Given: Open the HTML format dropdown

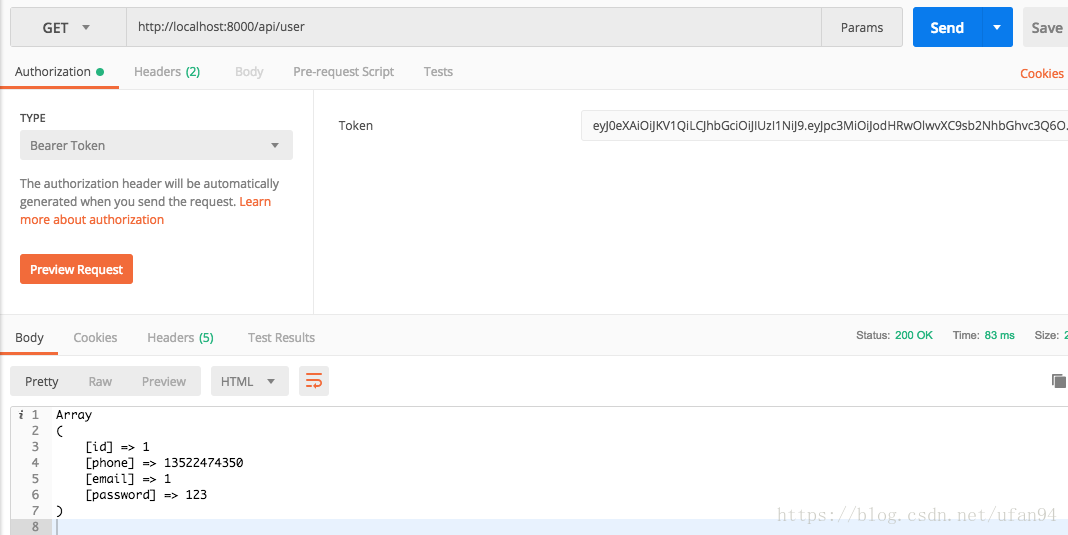Looking at the screenshot, I should [x=249, y=381].
